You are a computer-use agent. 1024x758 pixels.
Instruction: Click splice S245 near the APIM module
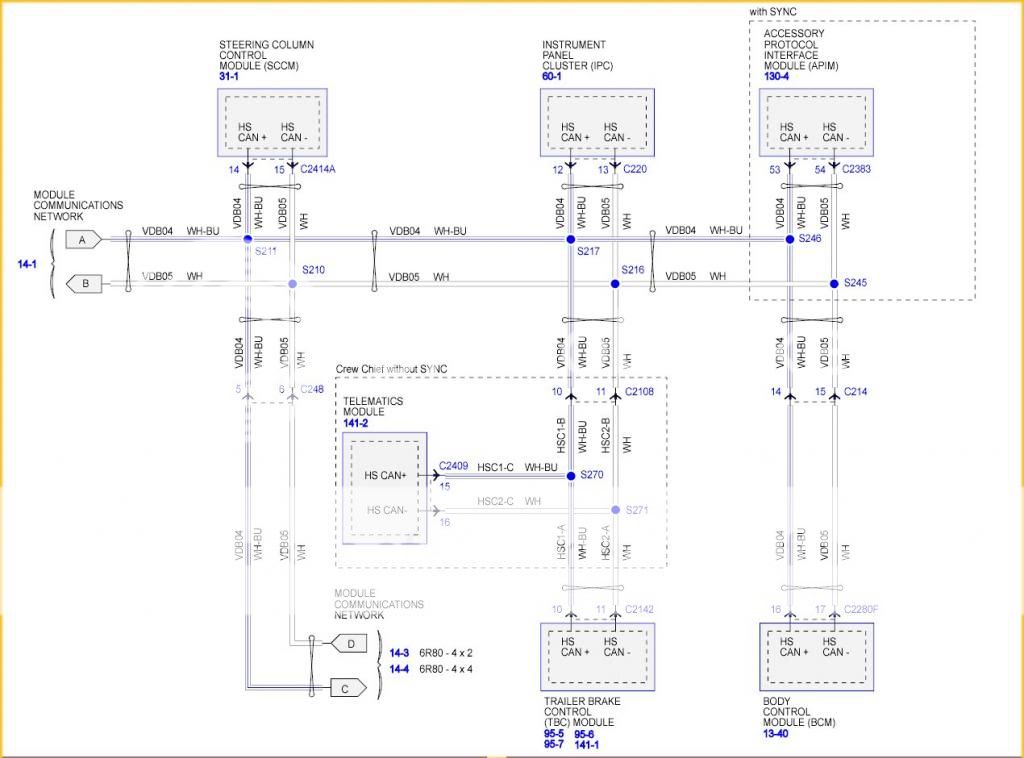(x=833, y=283)
